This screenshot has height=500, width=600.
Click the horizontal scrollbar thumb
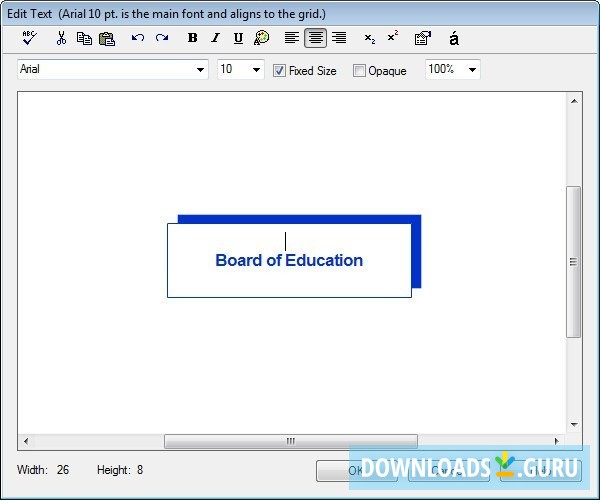tap(291, 441)
